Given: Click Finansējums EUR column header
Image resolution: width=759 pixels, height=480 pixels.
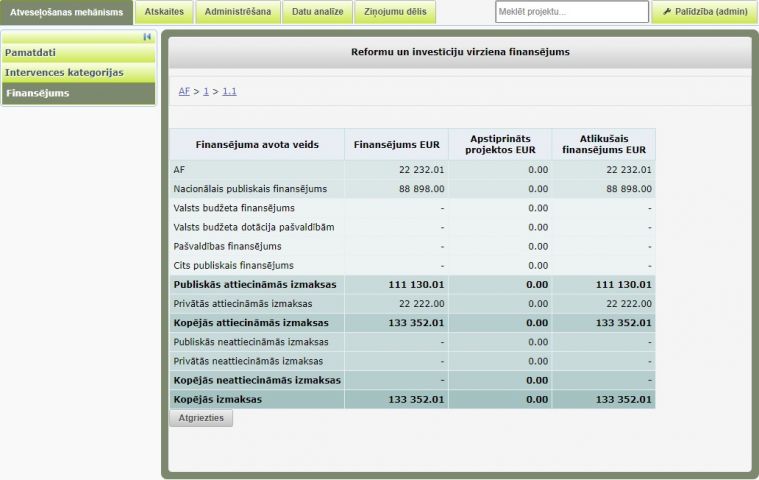Looking at the screenshot, I should pos(396,144).
